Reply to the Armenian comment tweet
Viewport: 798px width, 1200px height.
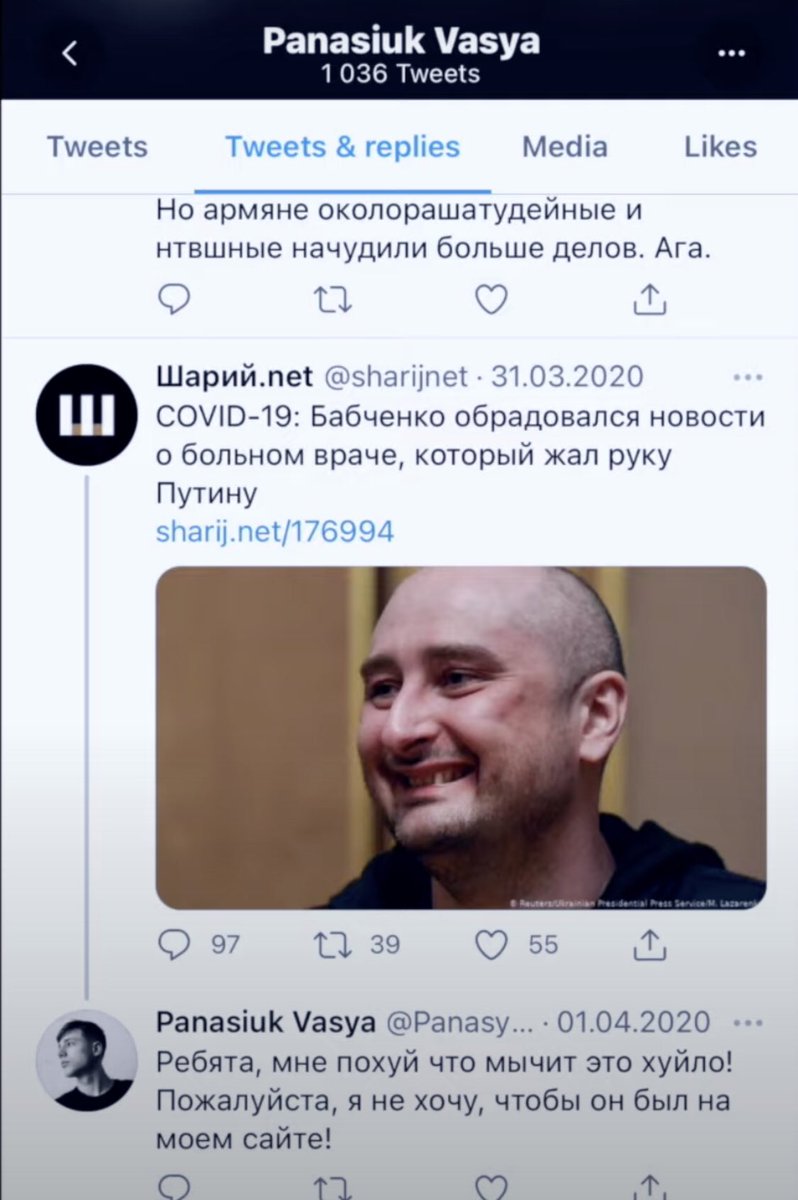(174, 299)
